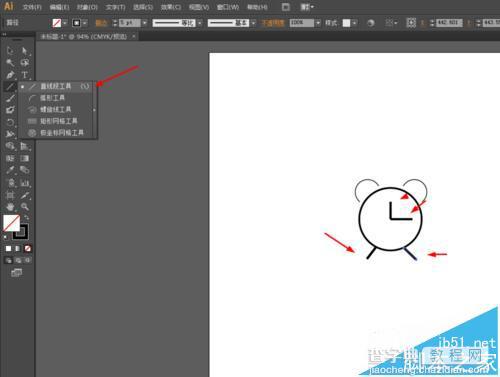Open the opacity value dropdown
500x377 pixels.
(318, 23)
